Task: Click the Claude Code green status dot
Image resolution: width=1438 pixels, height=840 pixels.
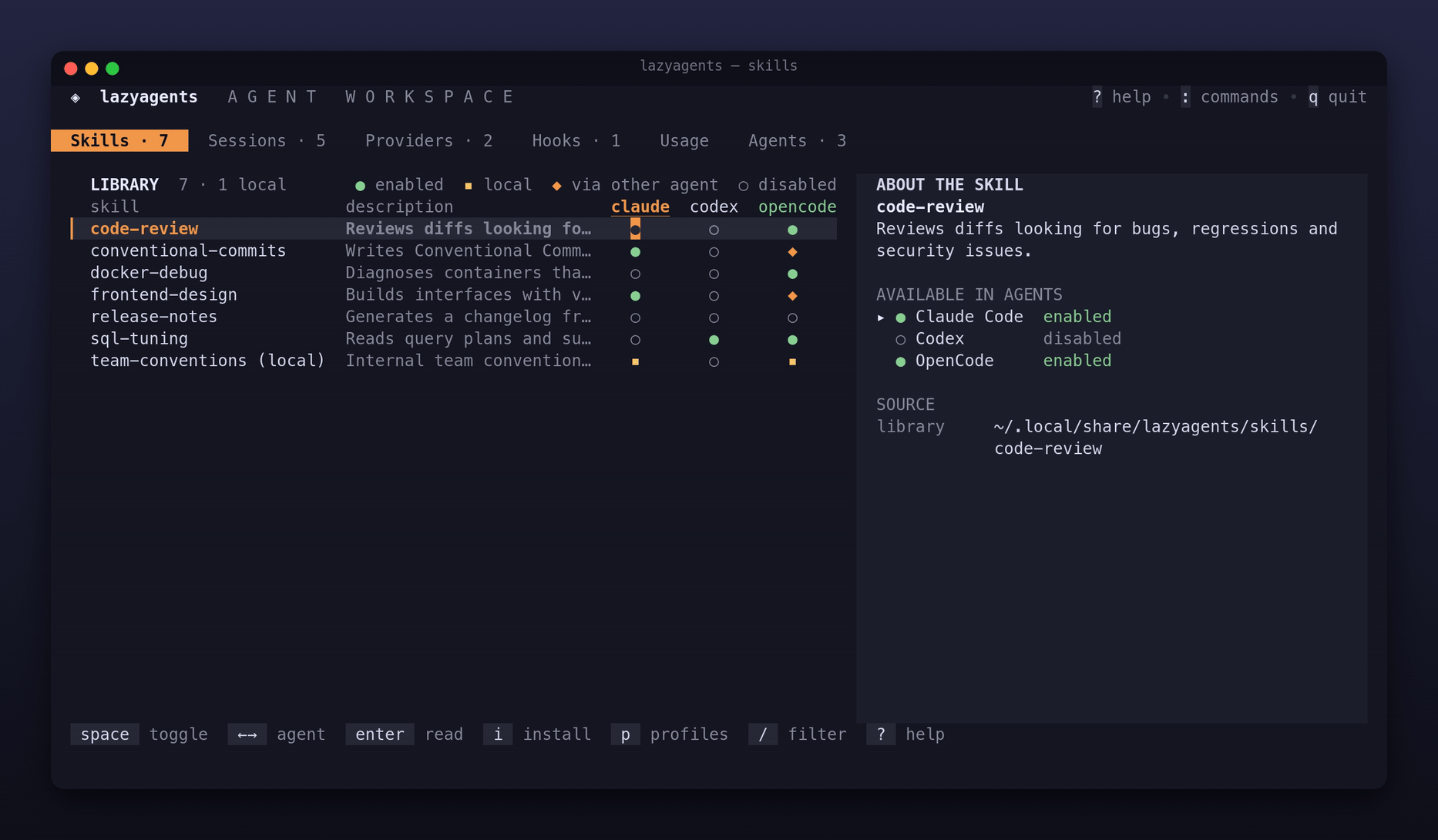Action: tap(900, 318)
